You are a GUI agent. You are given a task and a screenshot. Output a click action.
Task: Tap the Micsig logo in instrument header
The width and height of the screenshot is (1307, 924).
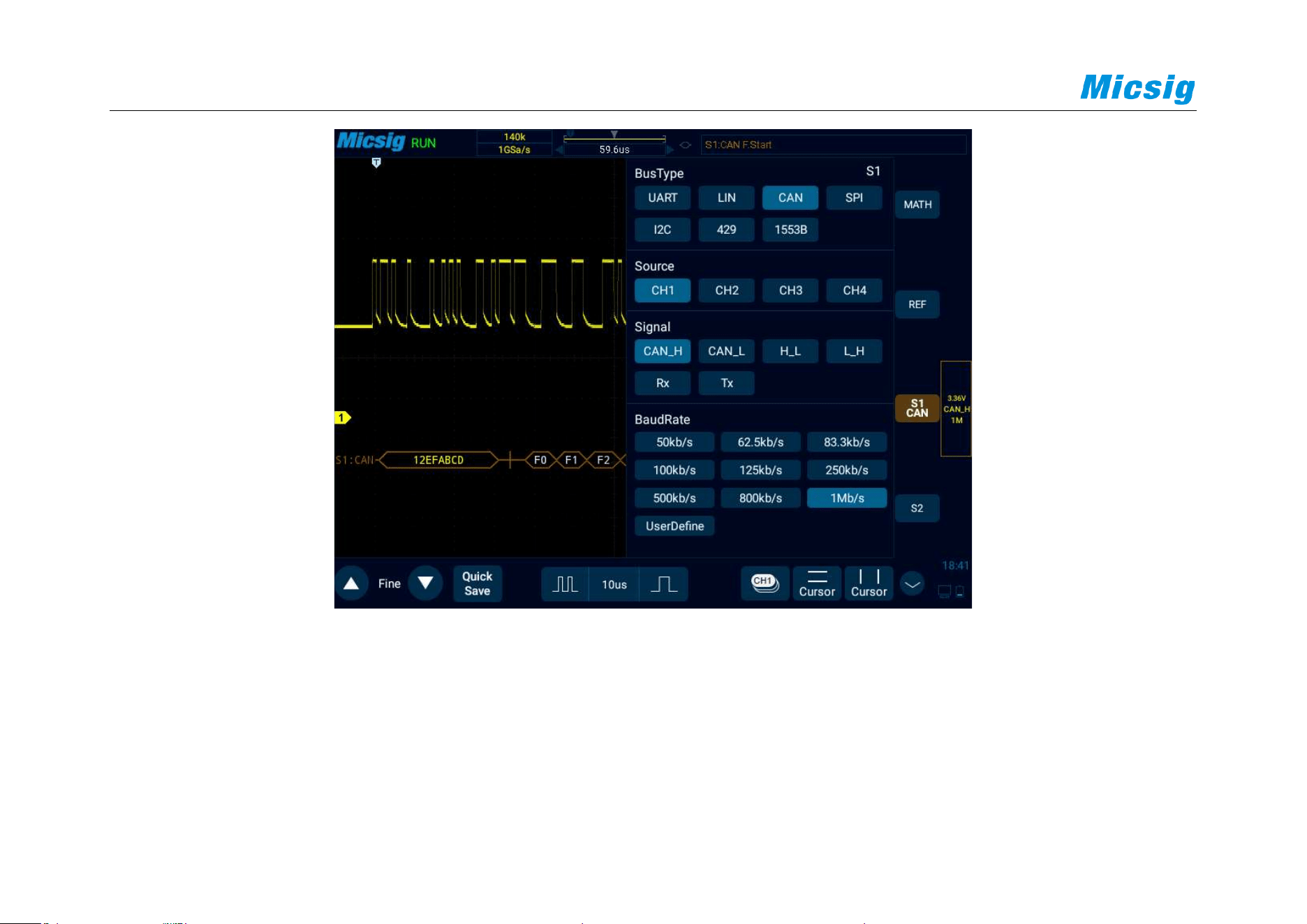pos(371,142)
